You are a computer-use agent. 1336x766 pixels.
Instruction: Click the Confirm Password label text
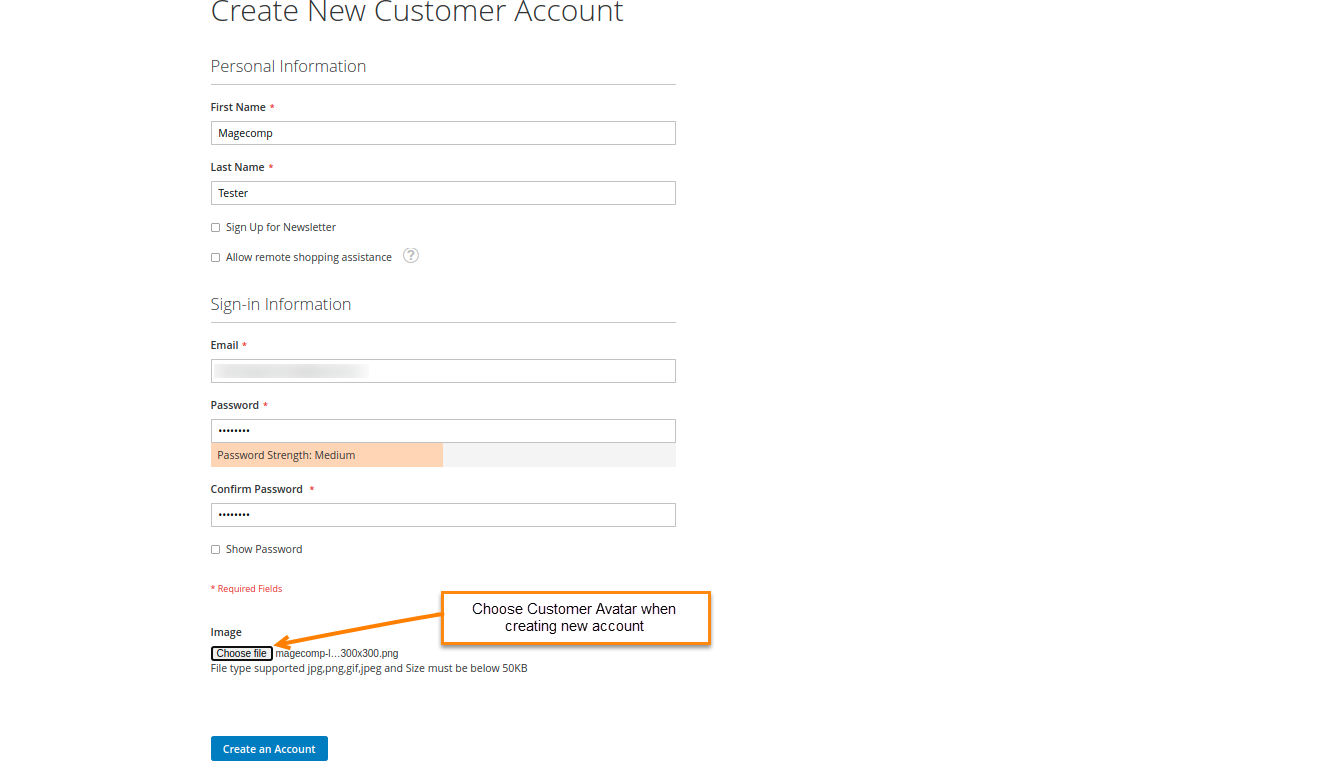pos(256,489)
